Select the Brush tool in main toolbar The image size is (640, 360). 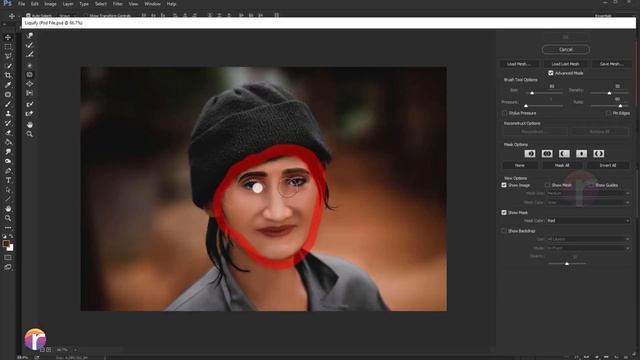[8, 104]
